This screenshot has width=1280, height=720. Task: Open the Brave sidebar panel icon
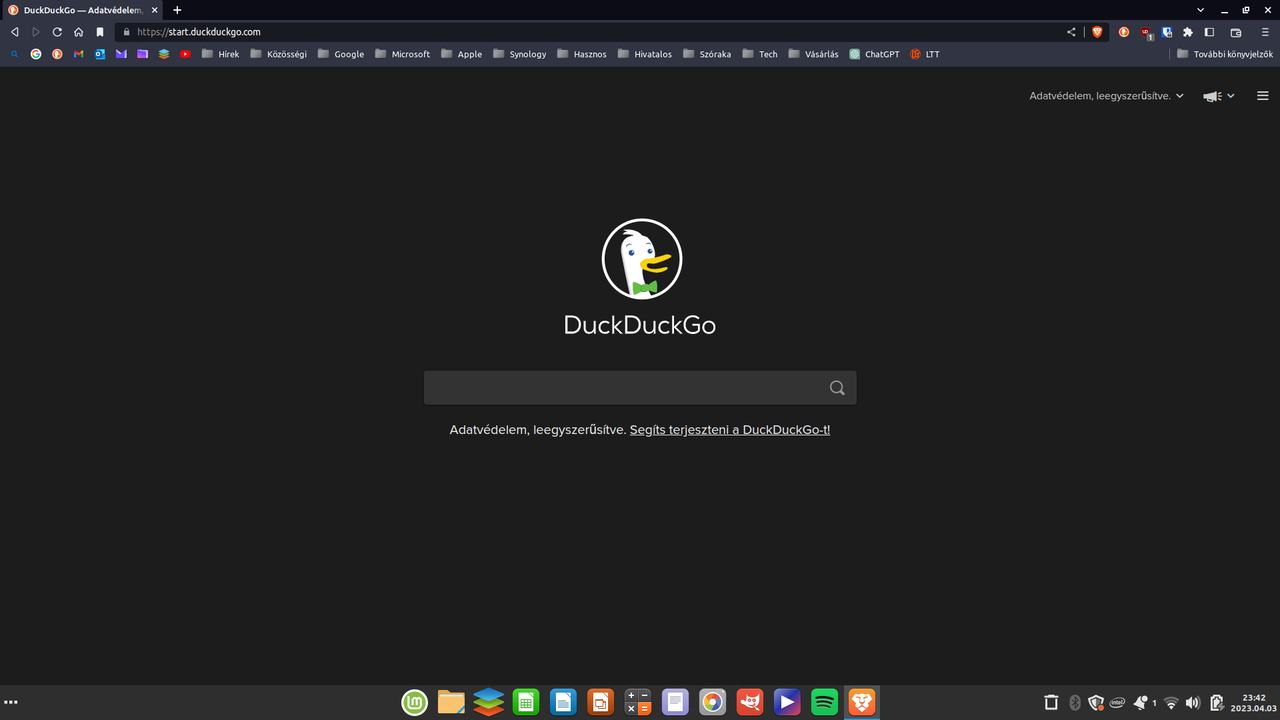[1209, 32]
